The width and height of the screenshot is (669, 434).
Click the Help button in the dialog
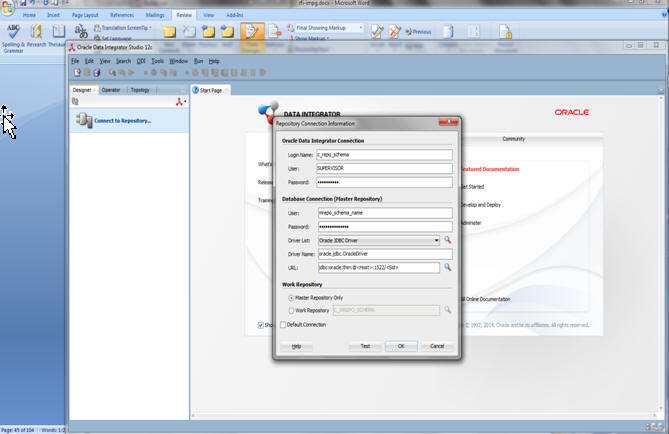pos(297,346)
